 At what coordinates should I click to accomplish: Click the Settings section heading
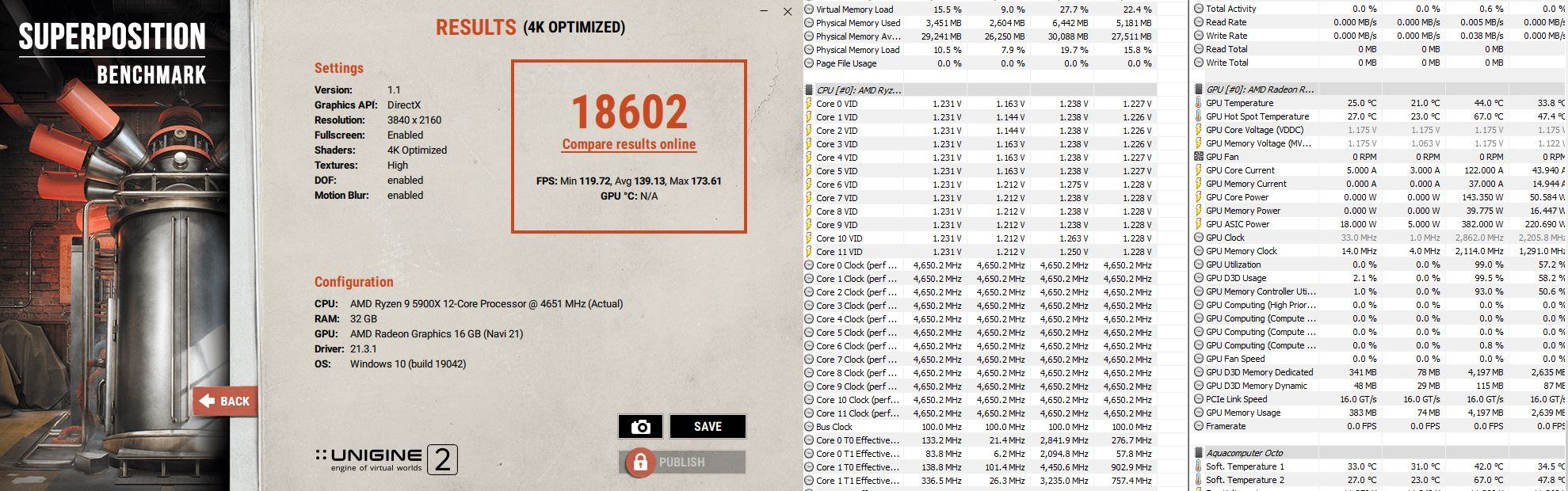(339, 68)
